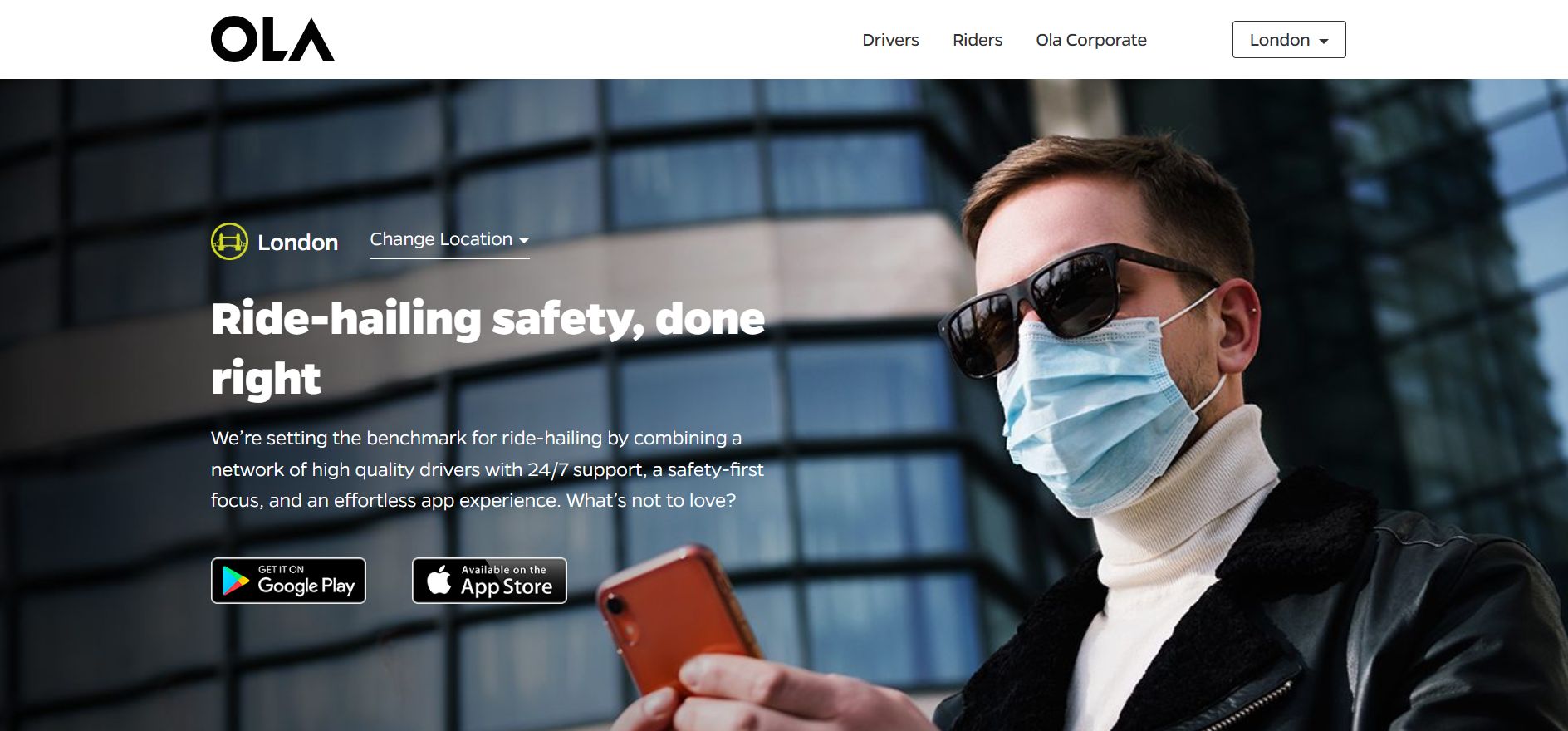Open the London city selector in the header

click(x=1289, y=40)
